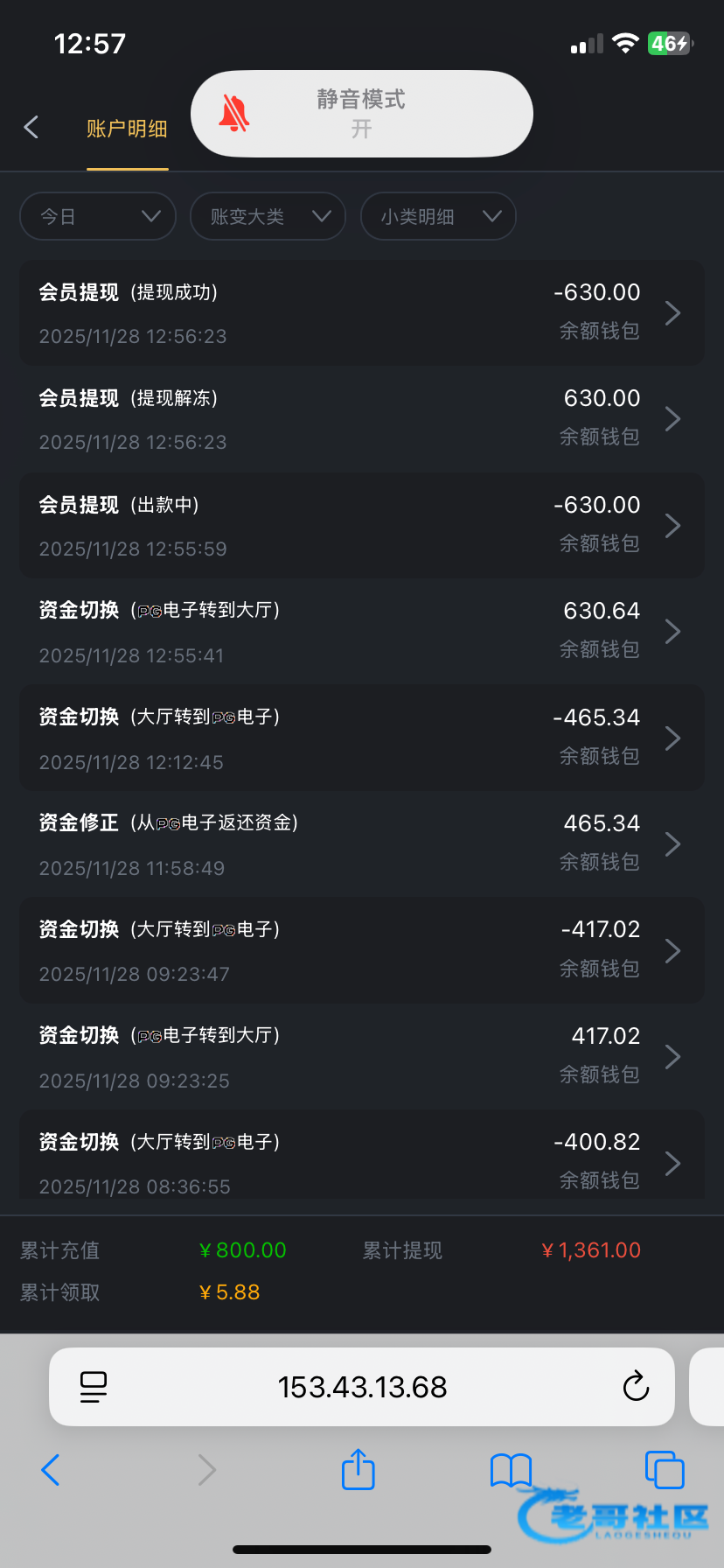View the 会员提现 出款中 transaction
This screenshot has height=1568, width=724.
[361, 526]
